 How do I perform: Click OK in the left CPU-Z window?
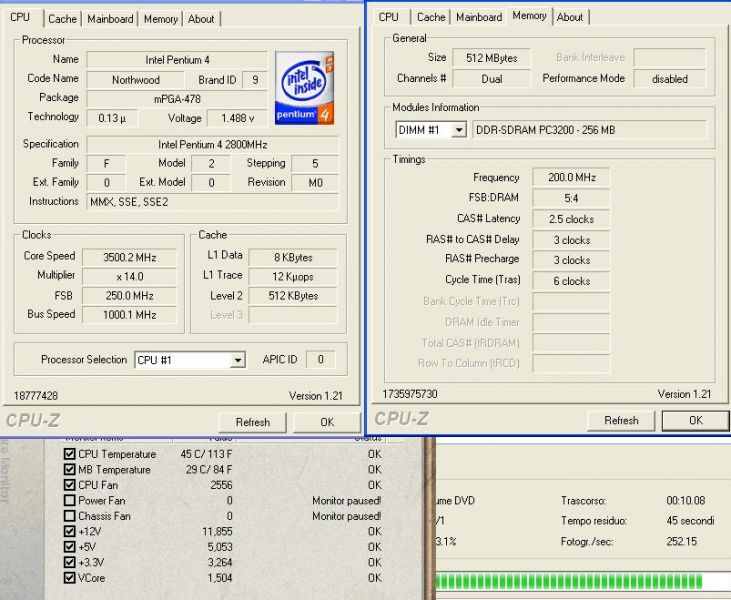coord(327,422)
